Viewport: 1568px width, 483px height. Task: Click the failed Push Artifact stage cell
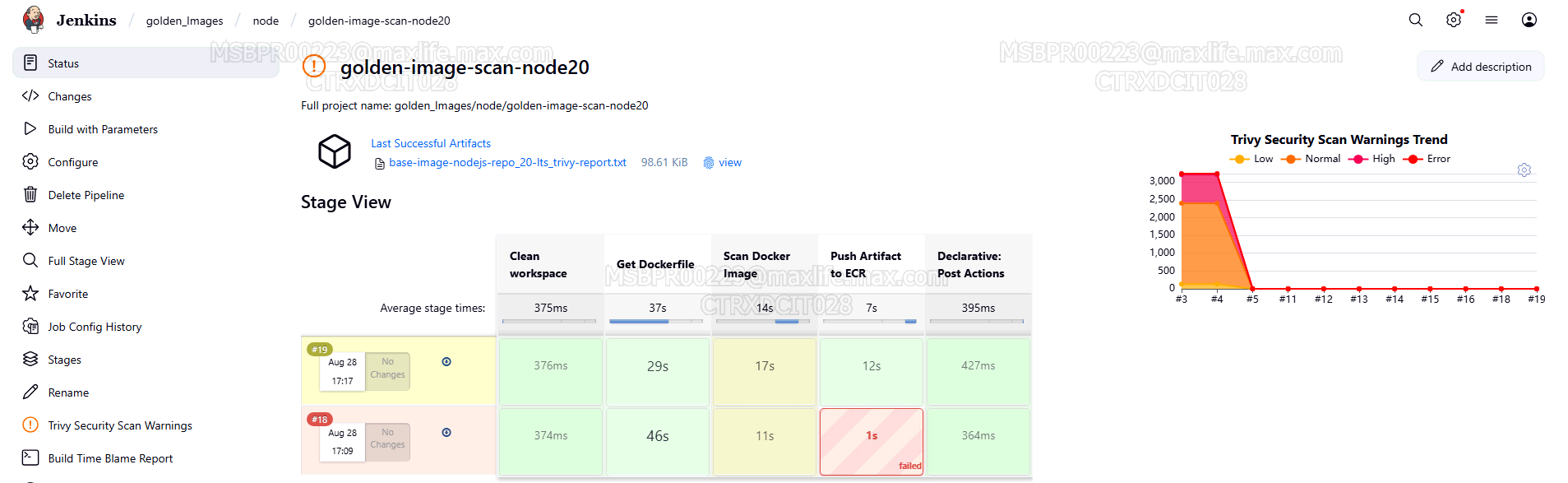point(872,441)
